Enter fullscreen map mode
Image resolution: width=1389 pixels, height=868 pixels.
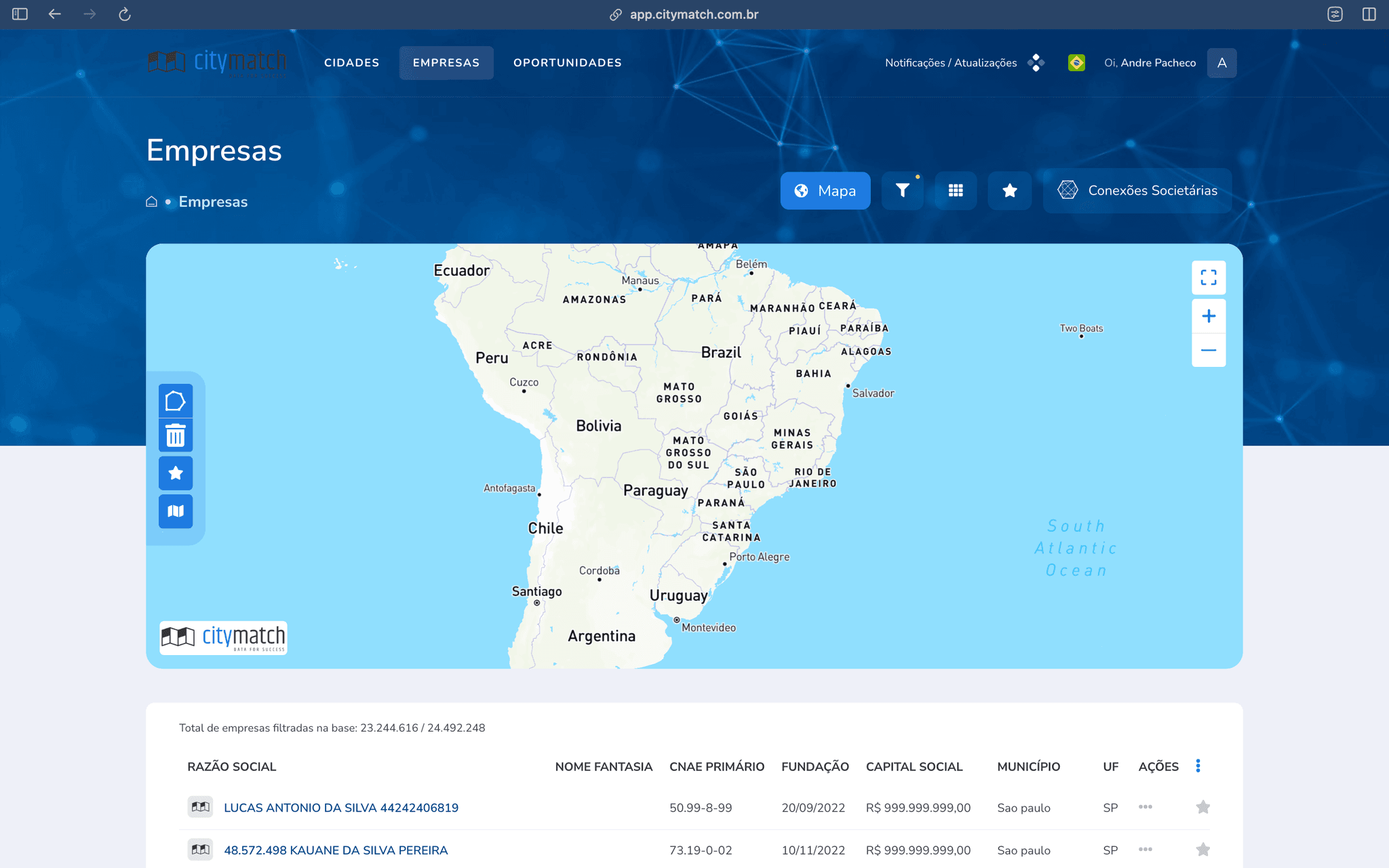[1208, 277]
